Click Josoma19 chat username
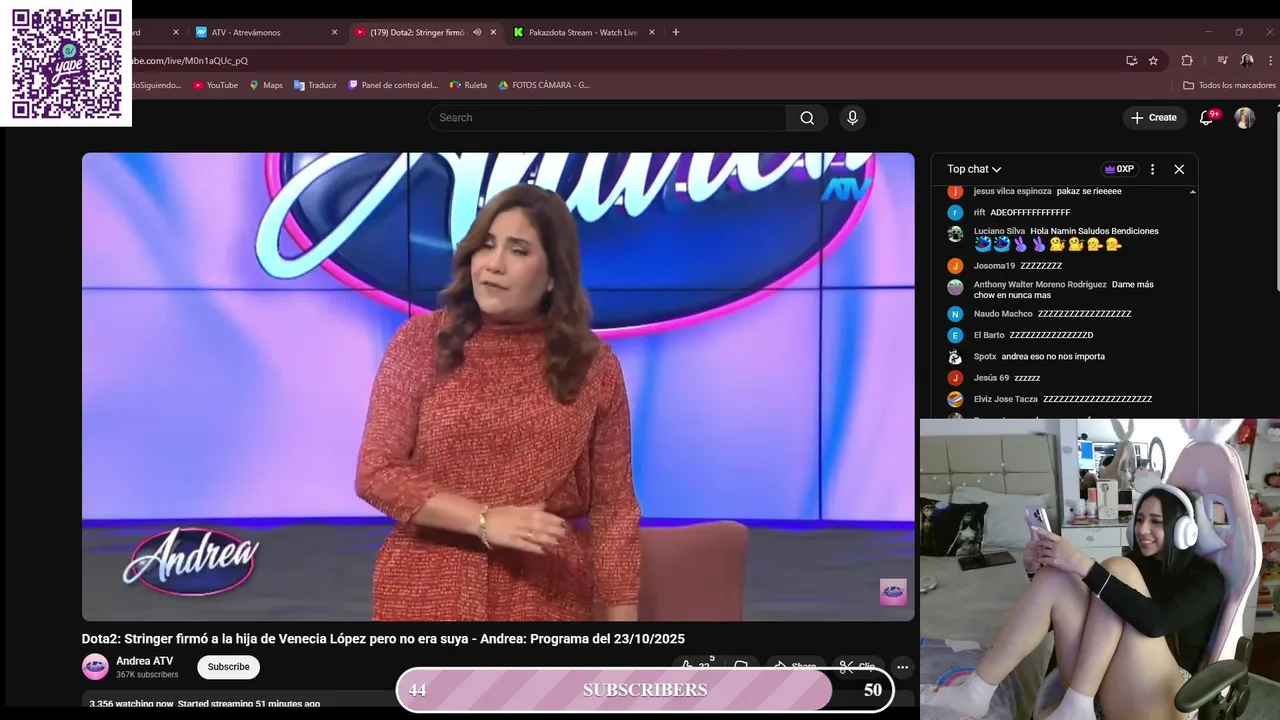1280x720 pixels. (994, 266)
